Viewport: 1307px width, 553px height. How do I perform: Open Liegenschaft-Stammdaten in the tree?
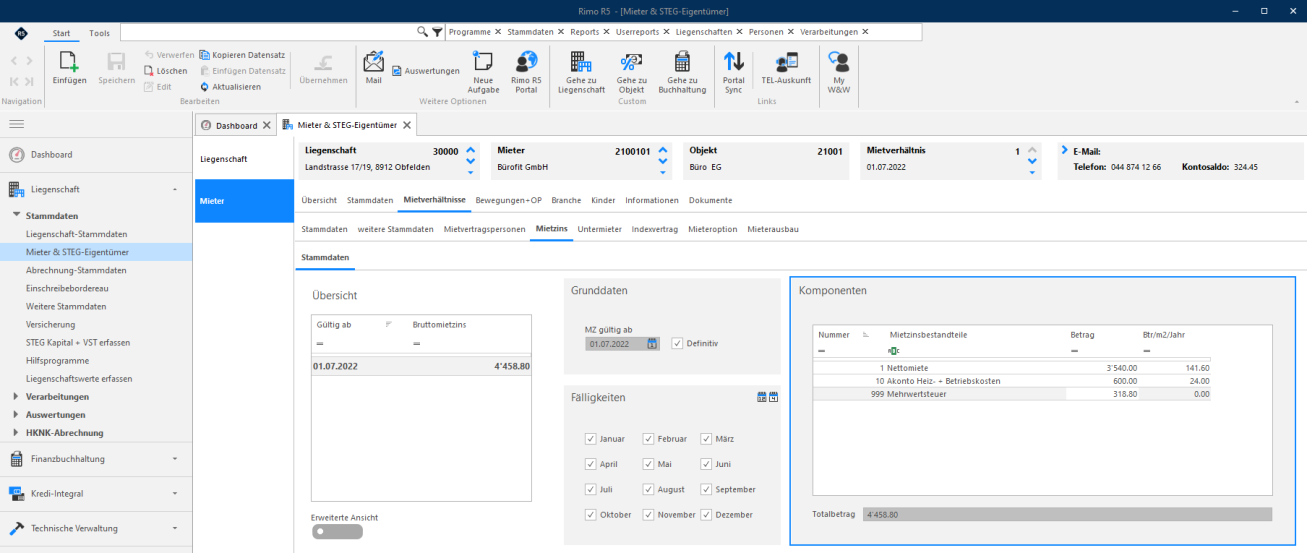point(76,234)
